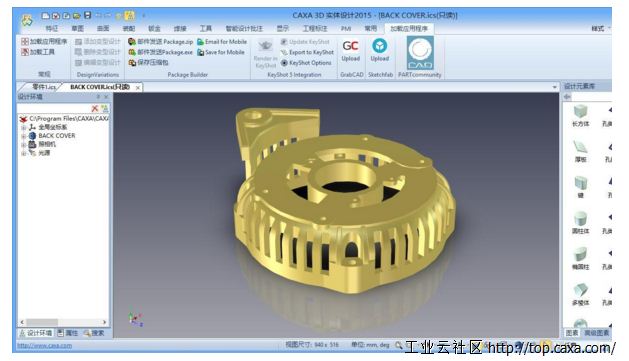The height and width of the screenshot is (361, 629).
Task: Switch to the first part .ics document tab
Action: coord(43,87)
